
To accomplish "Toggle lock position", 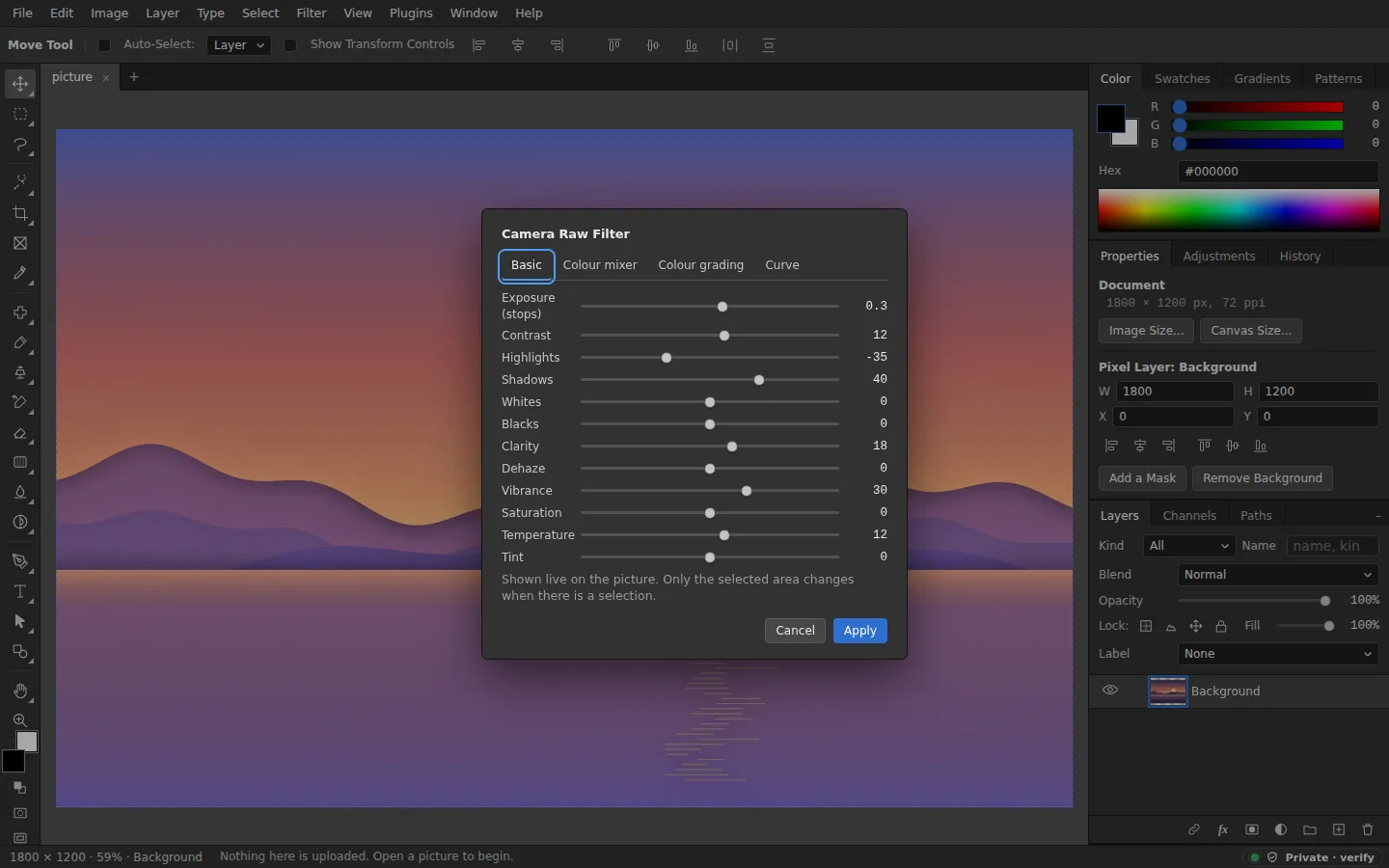I will click(1196, 626).
